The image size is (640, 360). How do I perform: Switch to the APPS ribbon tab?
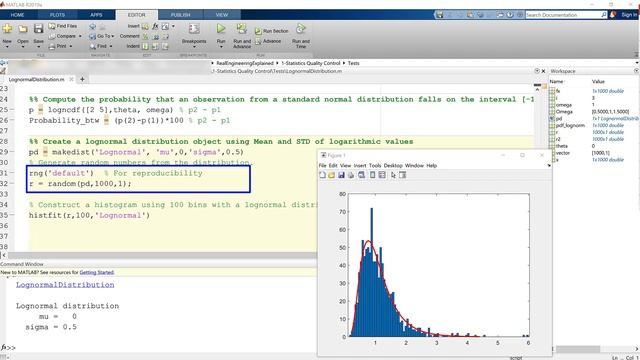click(x=96, y=15)
